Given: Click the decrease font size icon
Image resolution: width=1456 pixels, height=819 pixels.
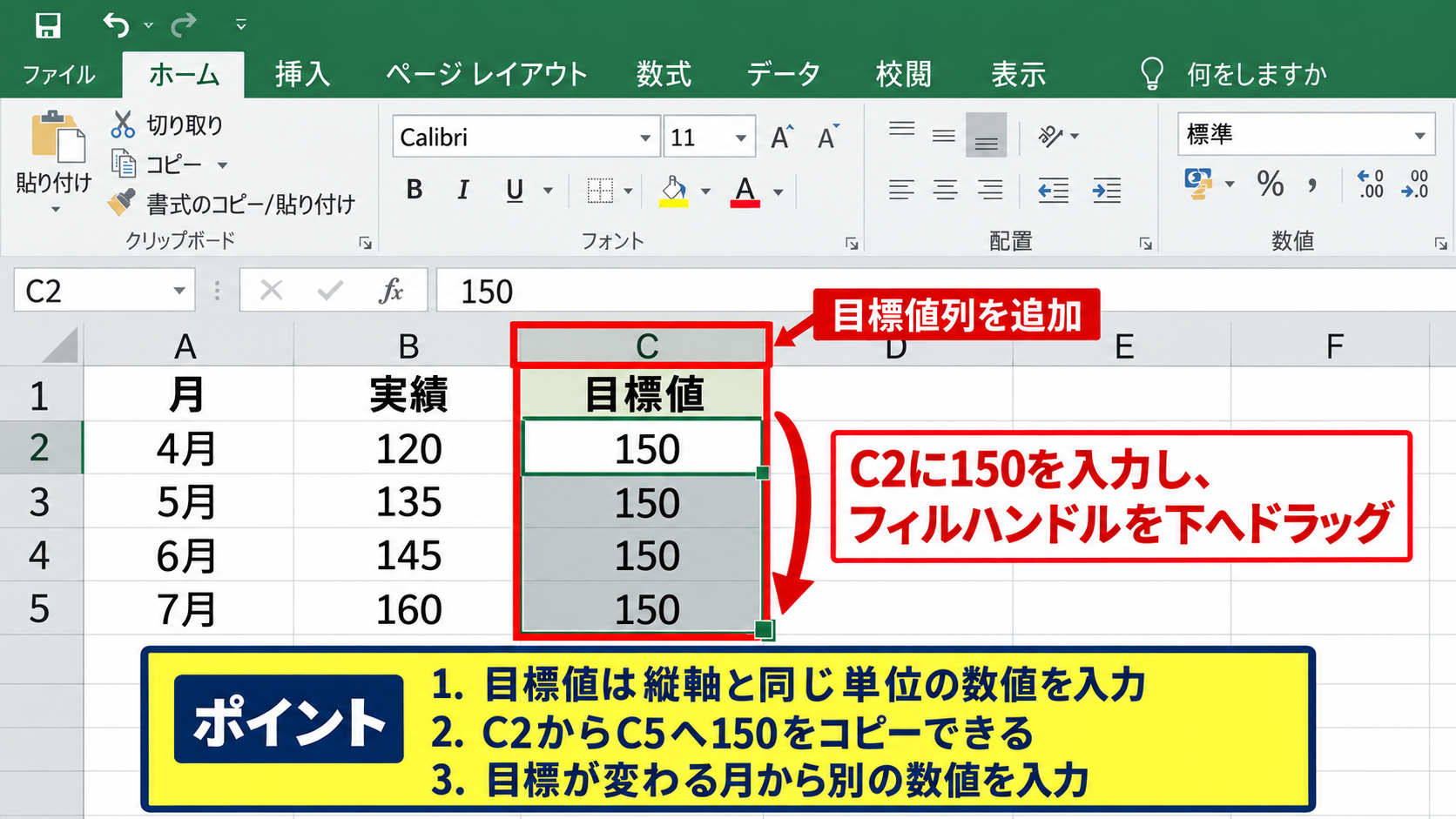Looking at the screenshot, I should pyautogui.click(x=827, y=137).
